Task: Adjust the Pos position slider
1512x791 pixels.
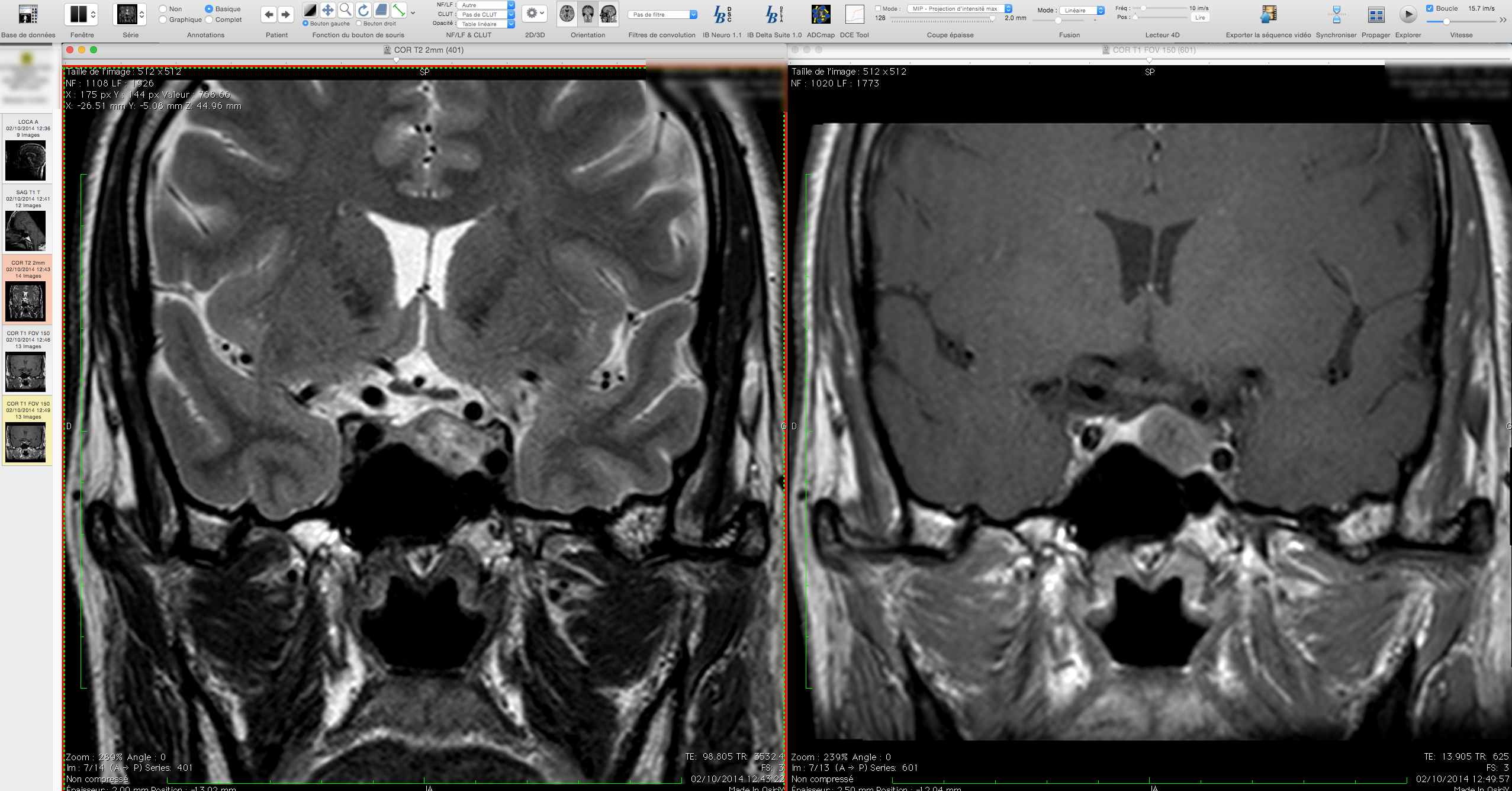Action: [x=1135, y=17]
